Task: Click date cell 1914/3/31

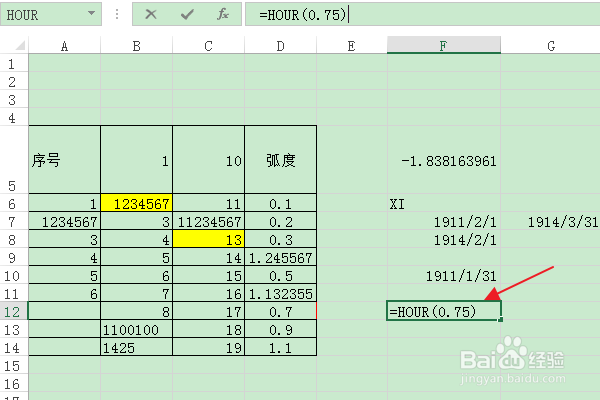Action: point(551,221)
